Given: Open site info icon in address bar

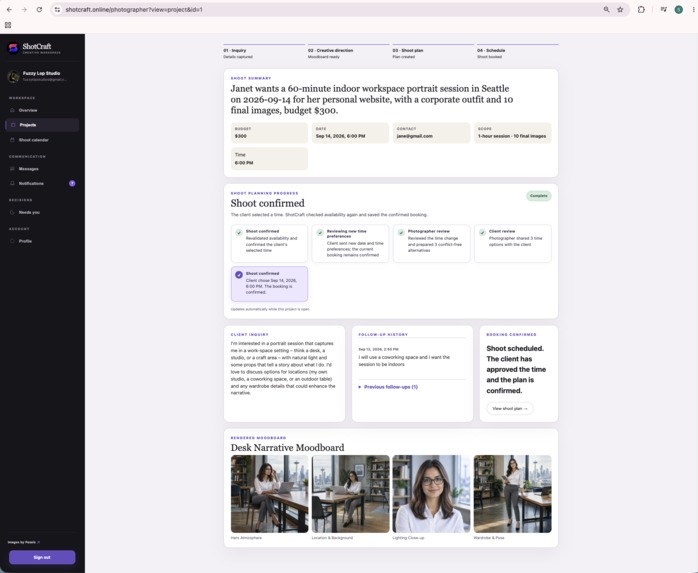Looking at the screenshot, I should click(x=57, y=9).
